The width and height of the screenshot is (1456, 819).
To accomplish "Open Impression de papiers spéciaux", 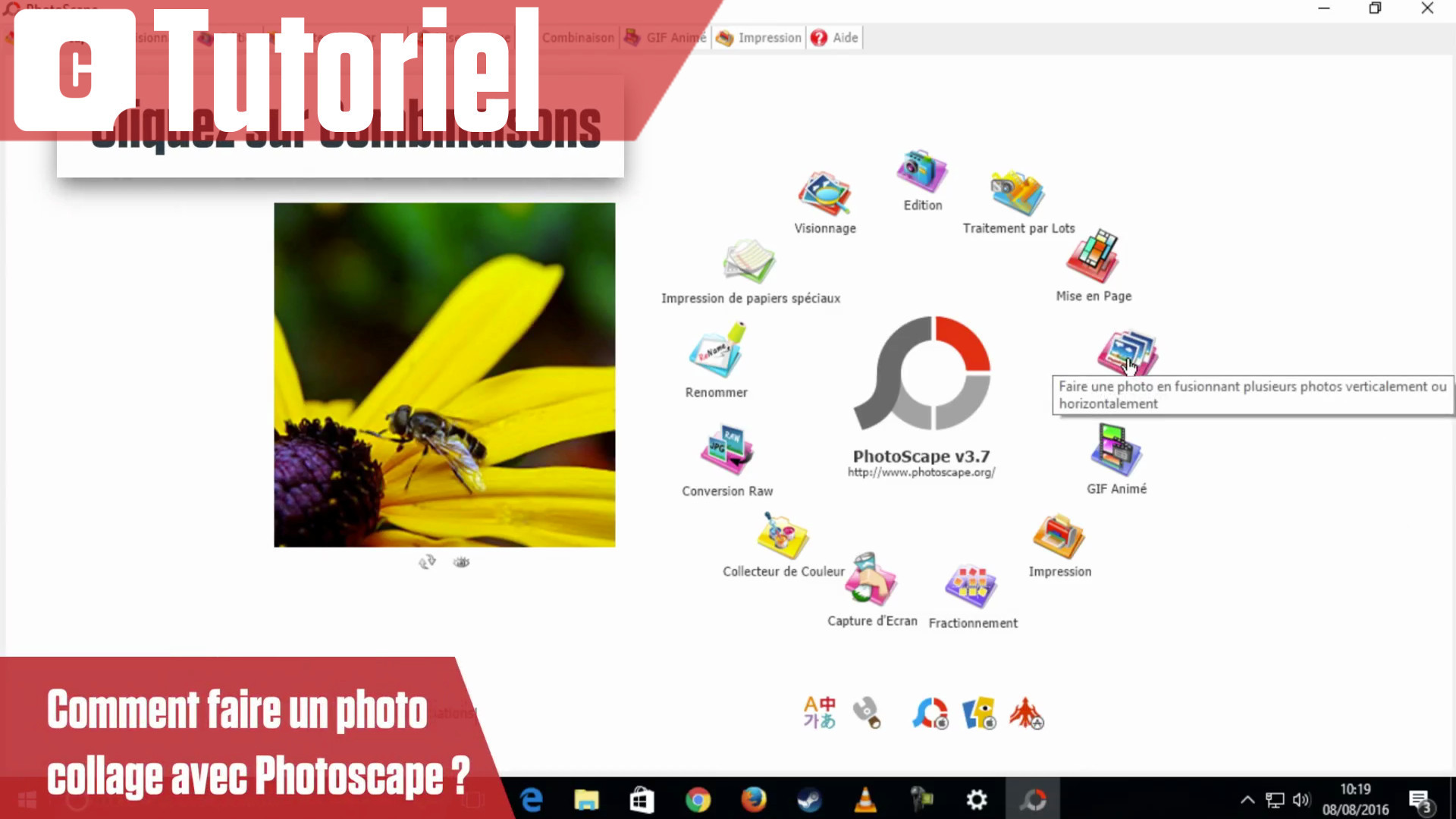I will click(x=749, y=262).
